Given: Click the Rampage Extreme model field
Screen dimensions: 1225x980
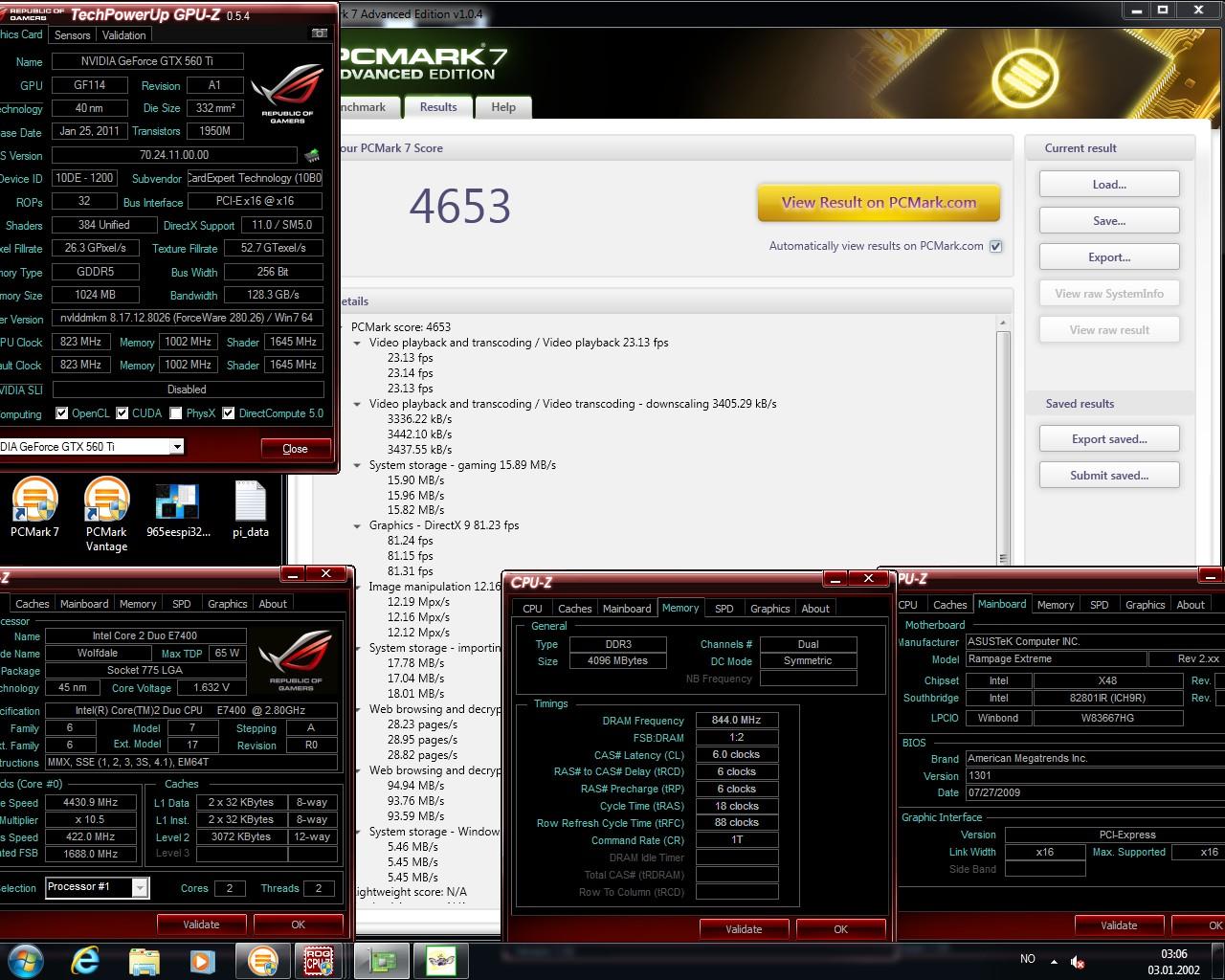Looking at the screenshot, I should tap(1056, 659).
